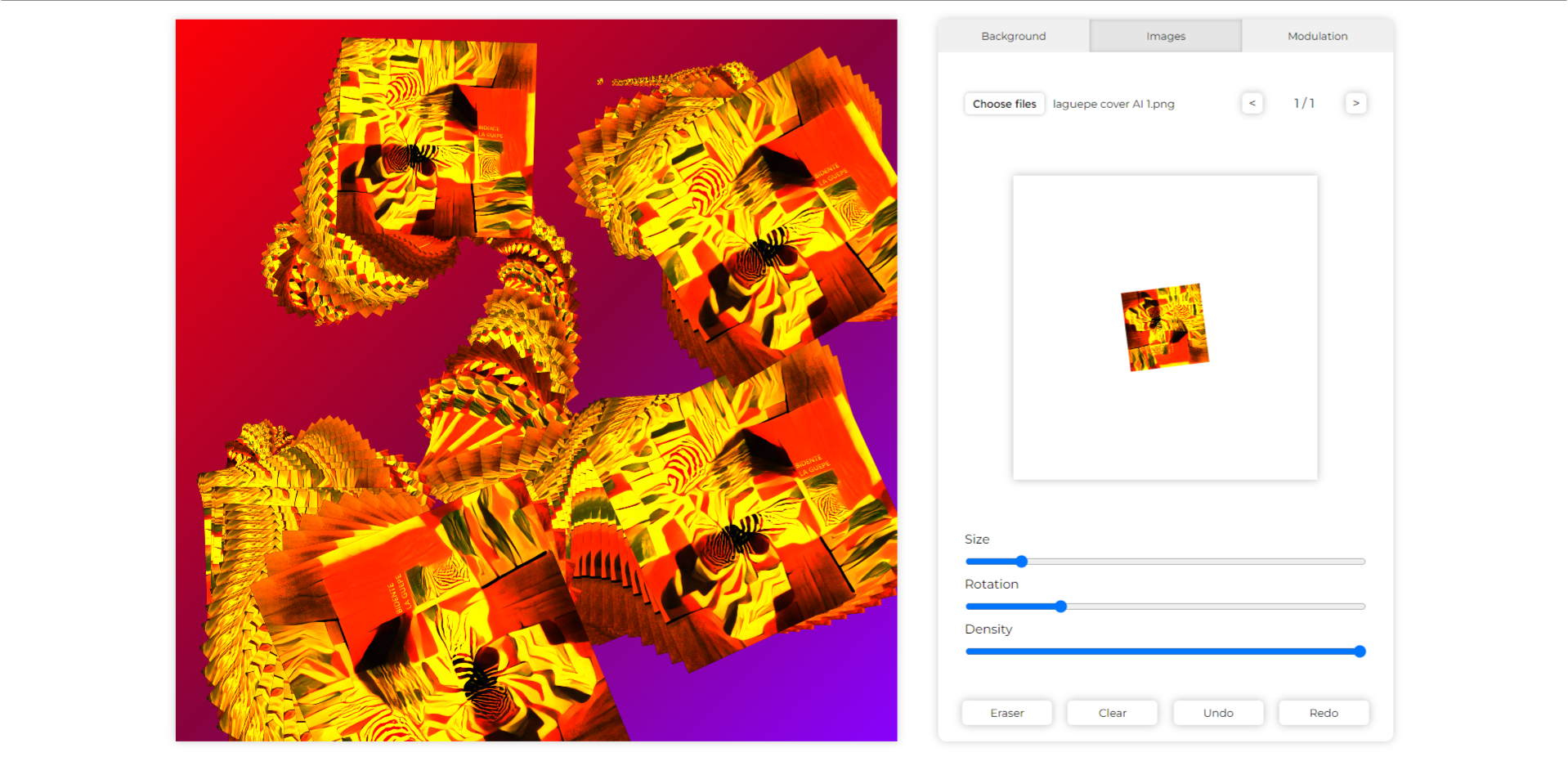Select the Images tab
Viewport: 1568px width, 757px height.
[x=1165, y=36]
